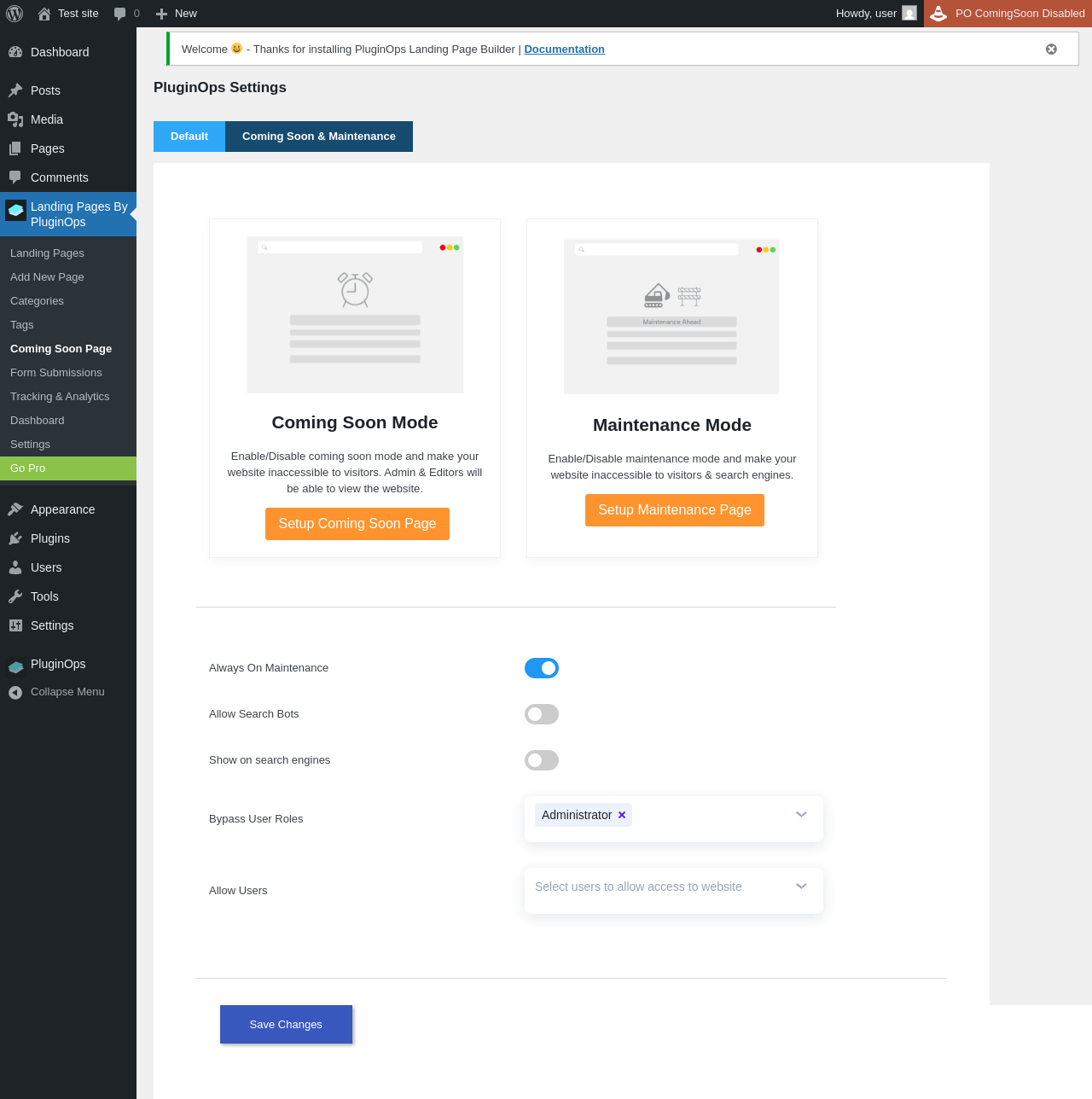Click the plus icon beside New
The height and width of the screenshot is (1099, 1092).
161,14
